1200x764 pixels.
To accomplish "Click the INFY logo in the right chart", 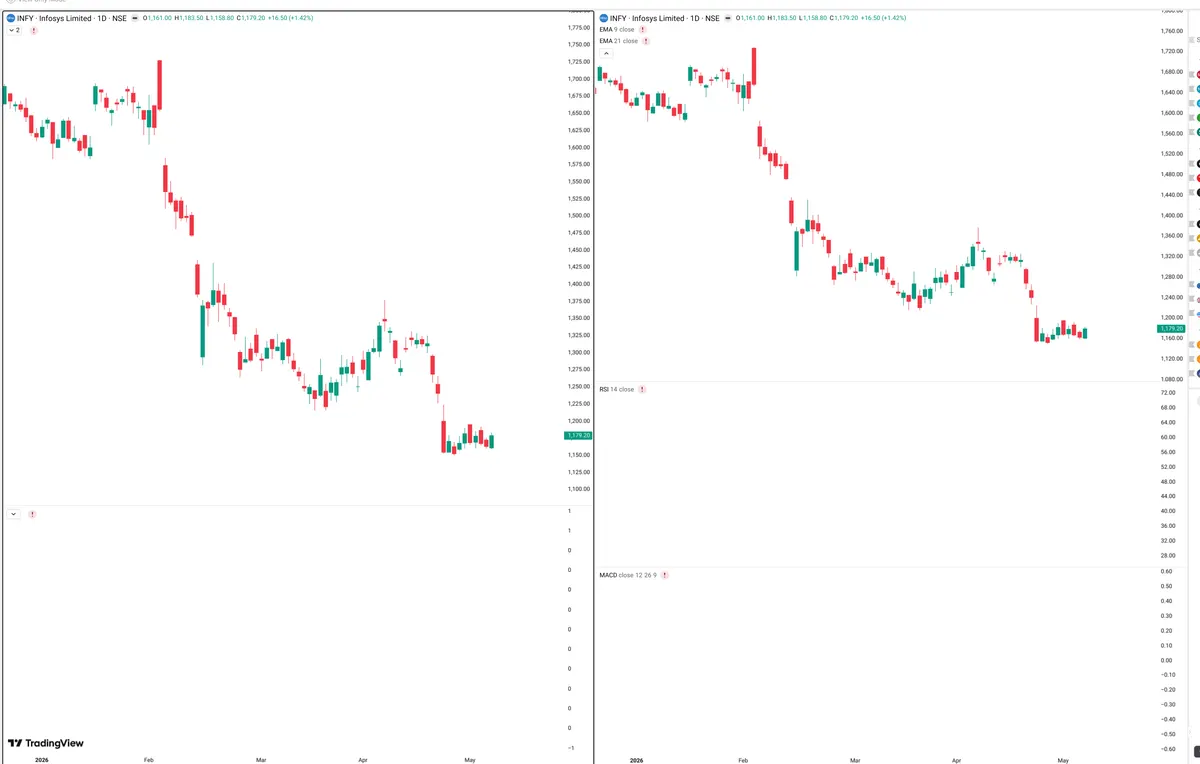I will click(604, 18).
